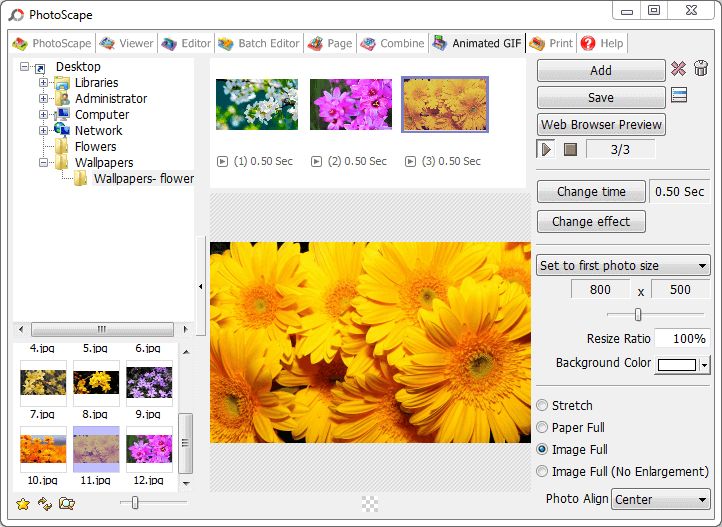The height and width of the screenshot is (527, 722).
Task: Open the Print tab
Action: click(551, 44)
